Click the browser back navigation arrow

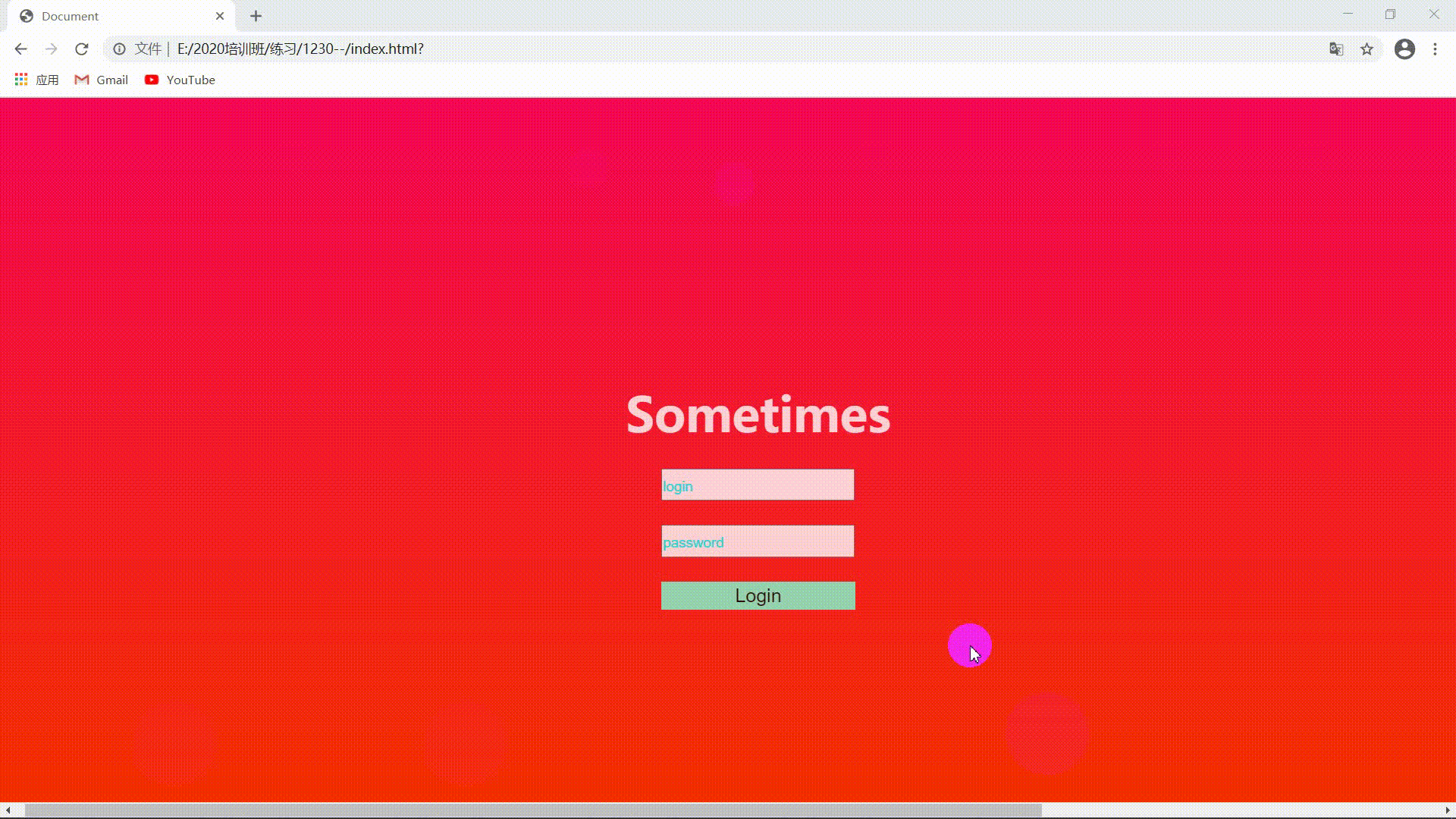click(x=21, y=48)
